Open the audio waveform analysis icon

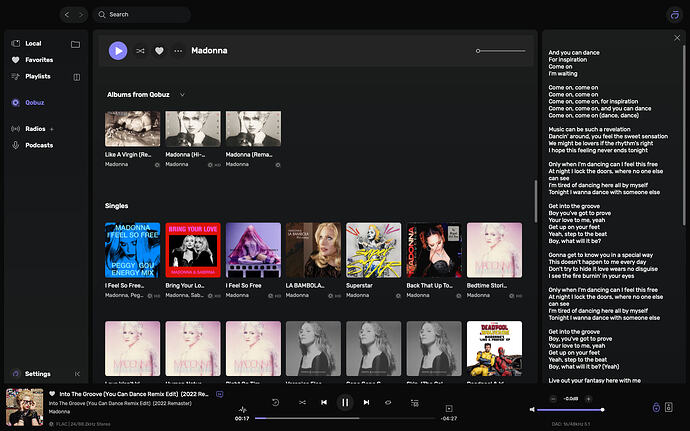(x=242, y=409)
